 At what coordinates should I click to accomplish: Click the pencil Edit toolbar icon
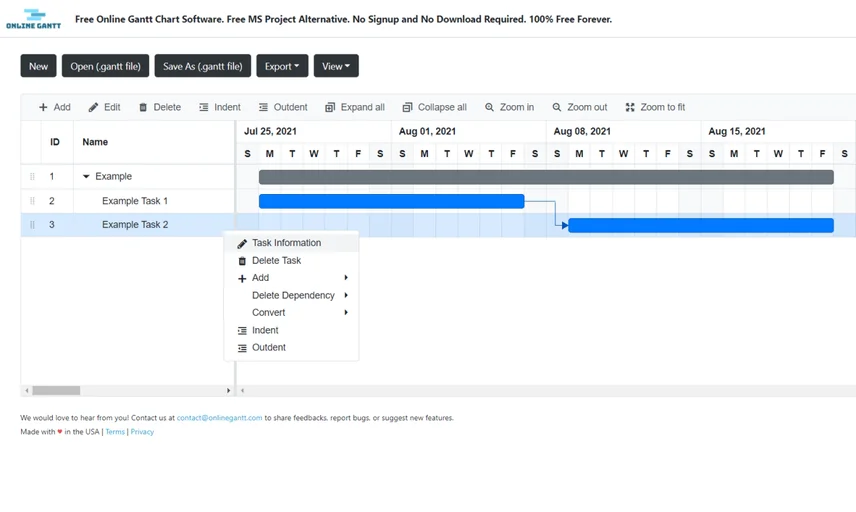point(93,107)
